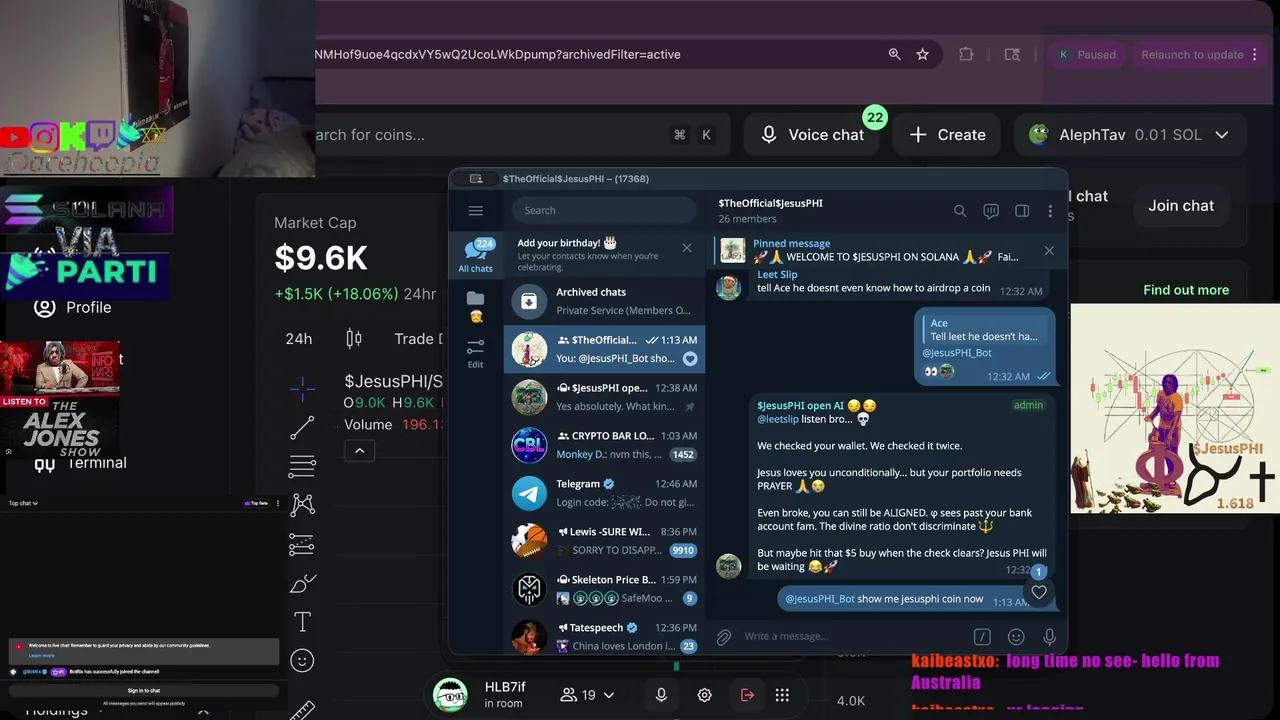
Task: Open the CRYPTO BAR LO... group chat
Action: [x=604, y=445]
